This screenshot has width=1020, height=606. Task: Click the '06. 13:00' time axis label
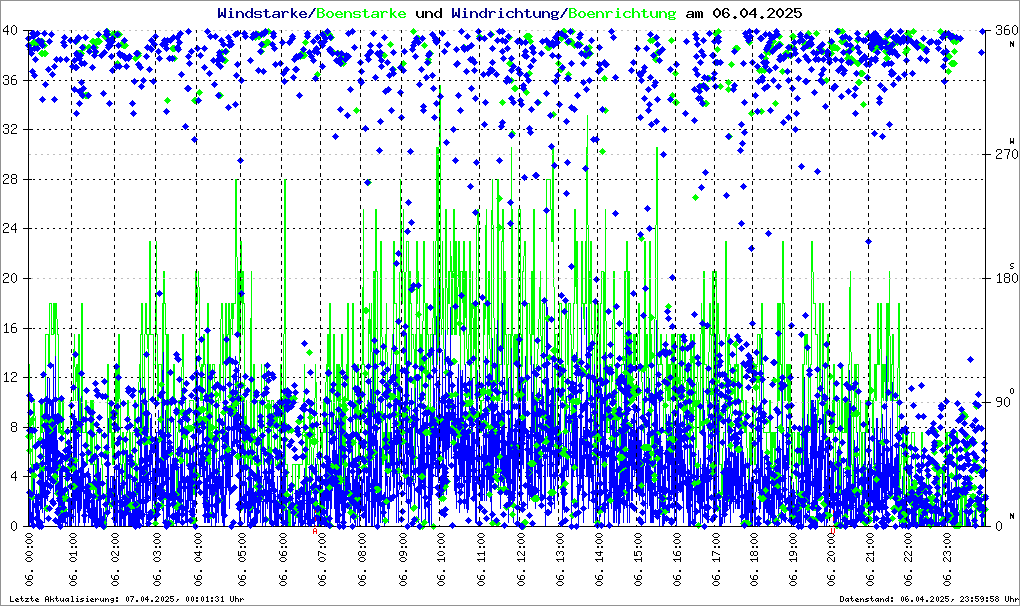(560, 559)
